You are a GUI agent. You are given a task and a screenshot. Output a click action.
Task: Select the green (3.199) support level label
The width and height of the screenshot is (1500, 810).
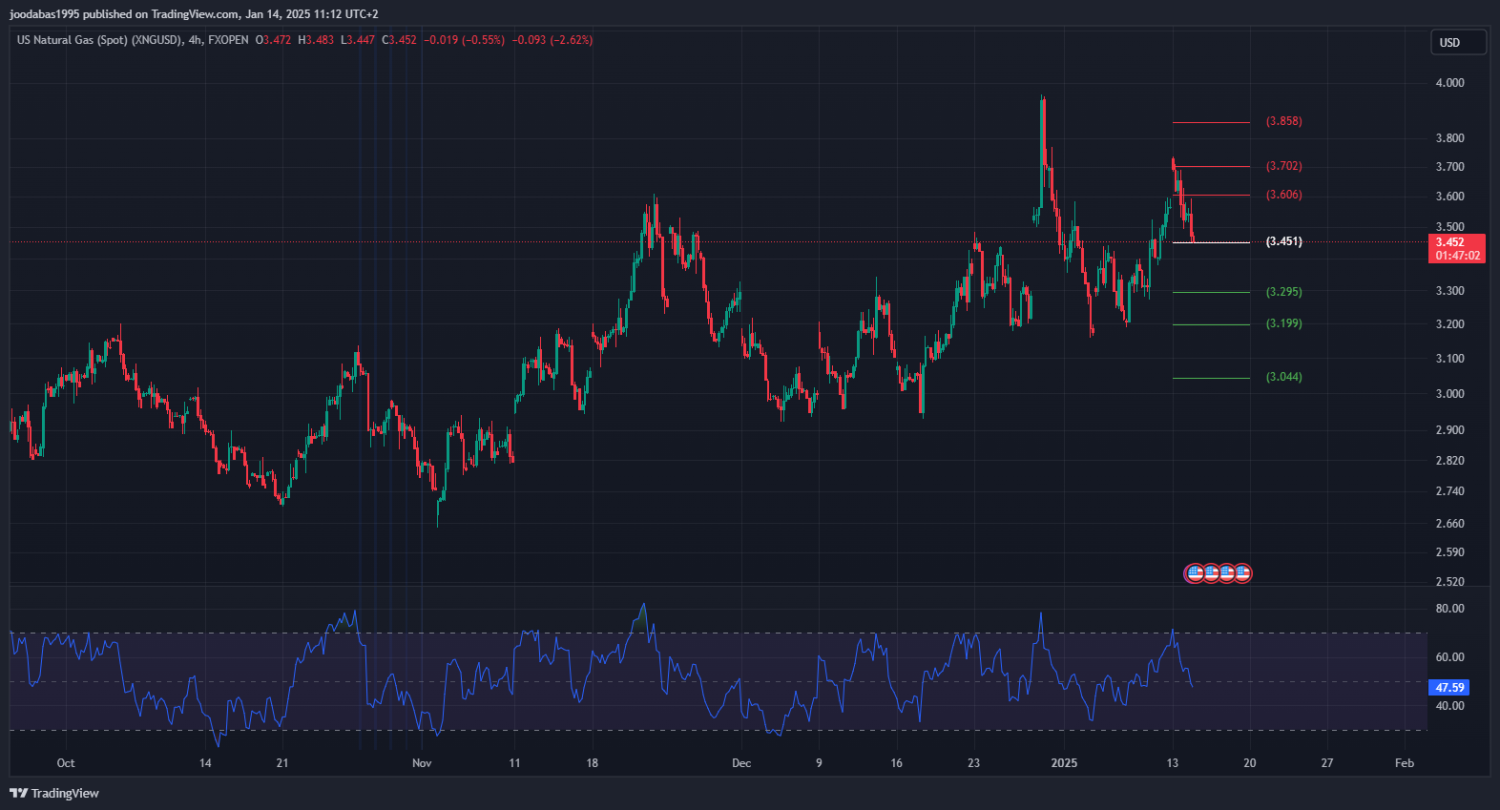pos(1284,324)
